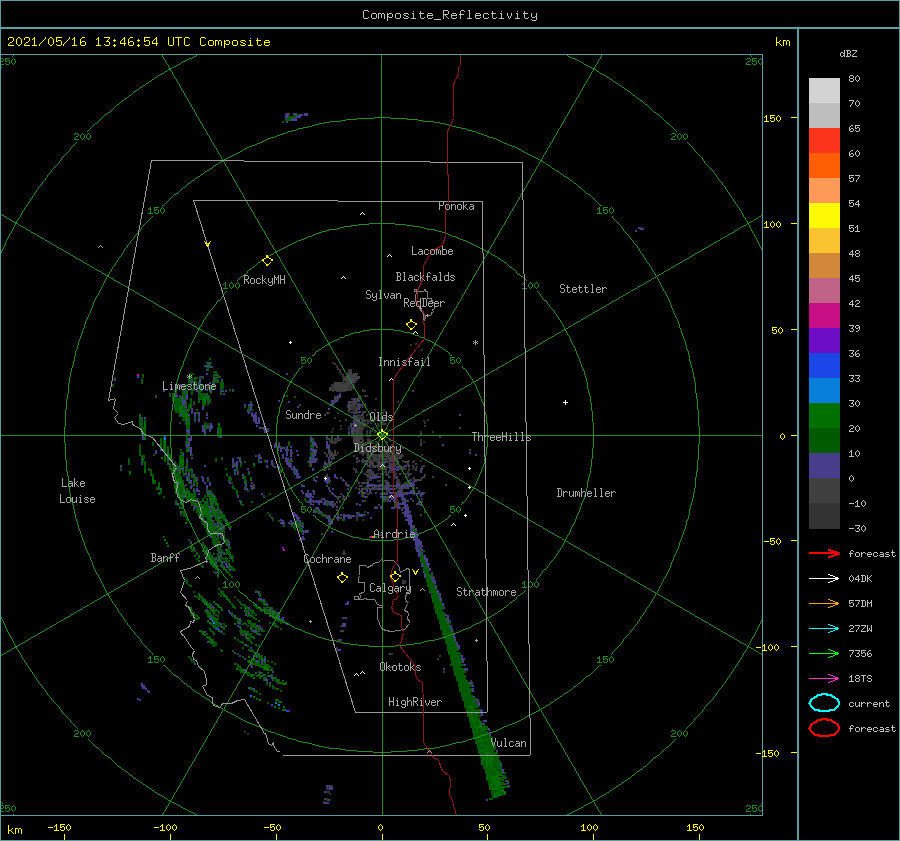
Task: Click the cyan current ellipse legend icon
Action: (824, 703)
